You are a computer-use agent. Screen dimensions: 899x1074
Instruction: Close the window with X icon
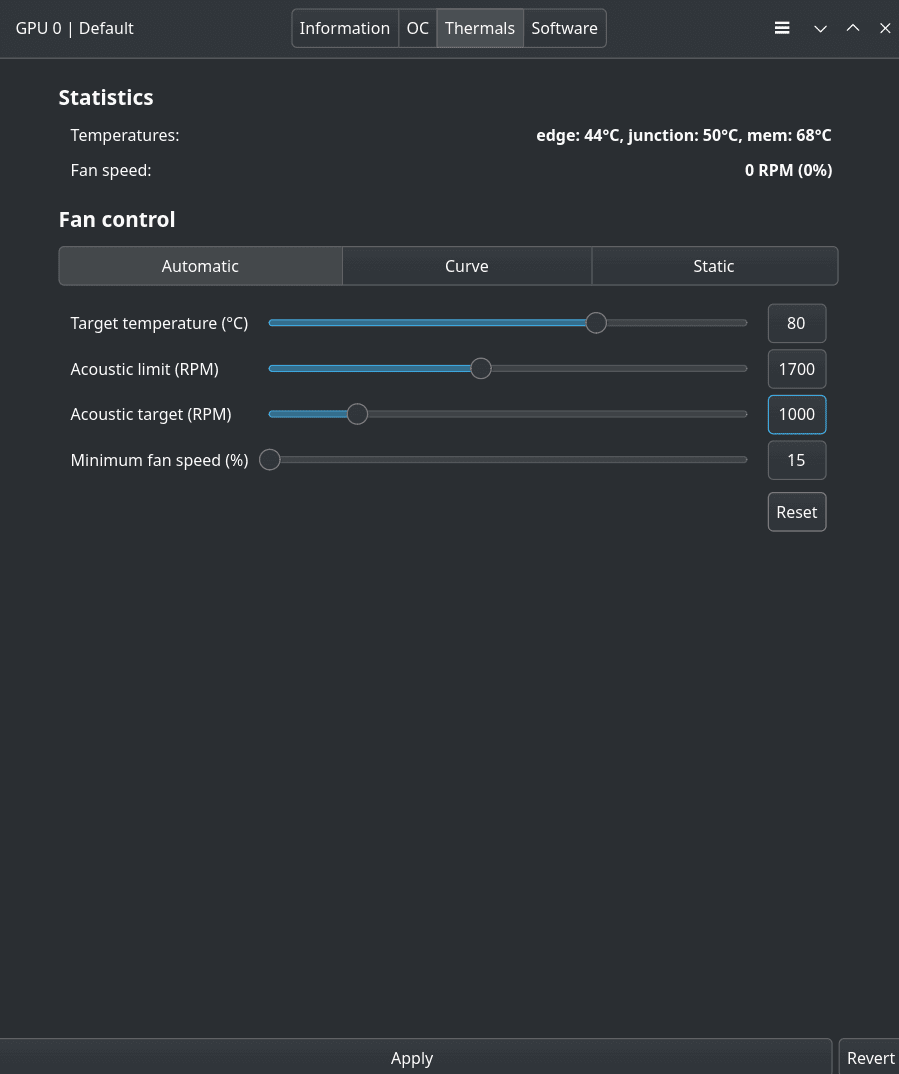coord(885,28)
